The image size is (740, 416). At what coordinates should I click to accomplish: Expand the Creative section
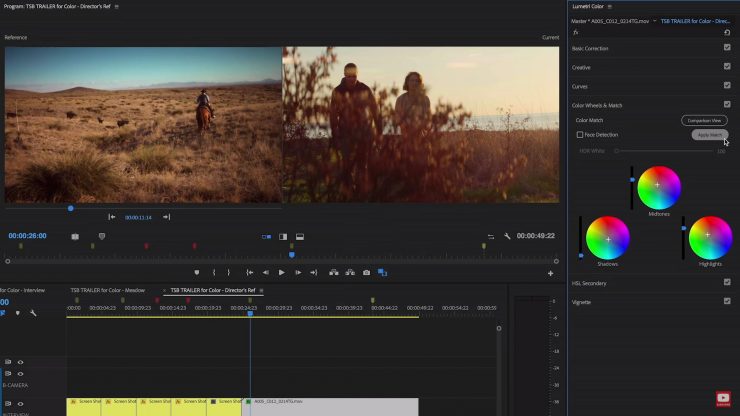(x=581, y=67)
